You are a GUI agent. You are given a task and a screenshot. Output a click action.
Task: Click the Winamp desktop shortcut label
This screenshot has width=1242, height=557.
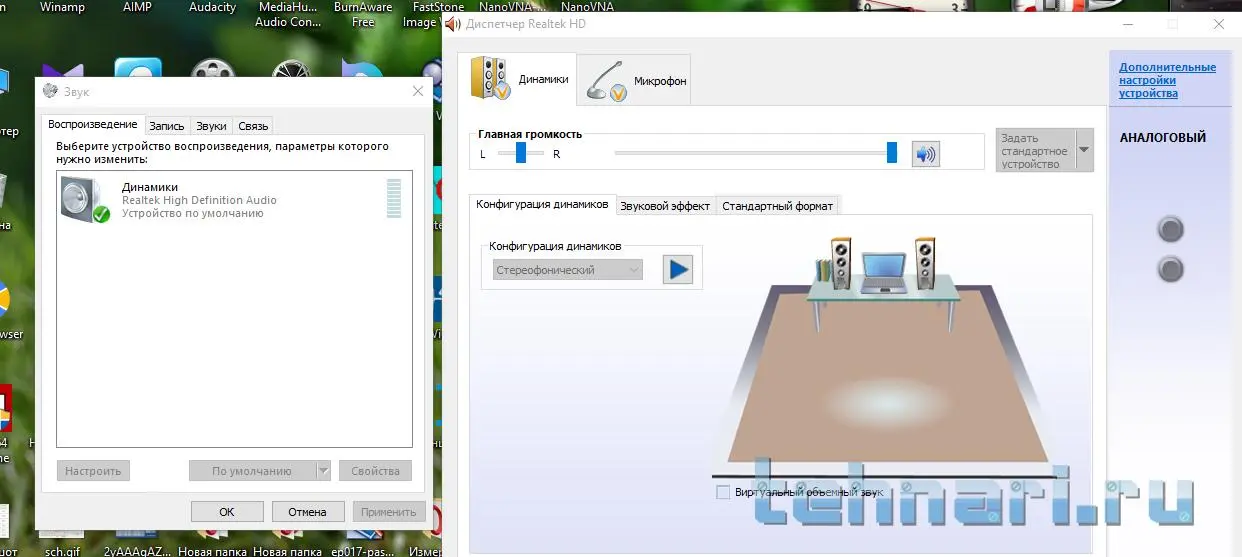pos(62,7)
